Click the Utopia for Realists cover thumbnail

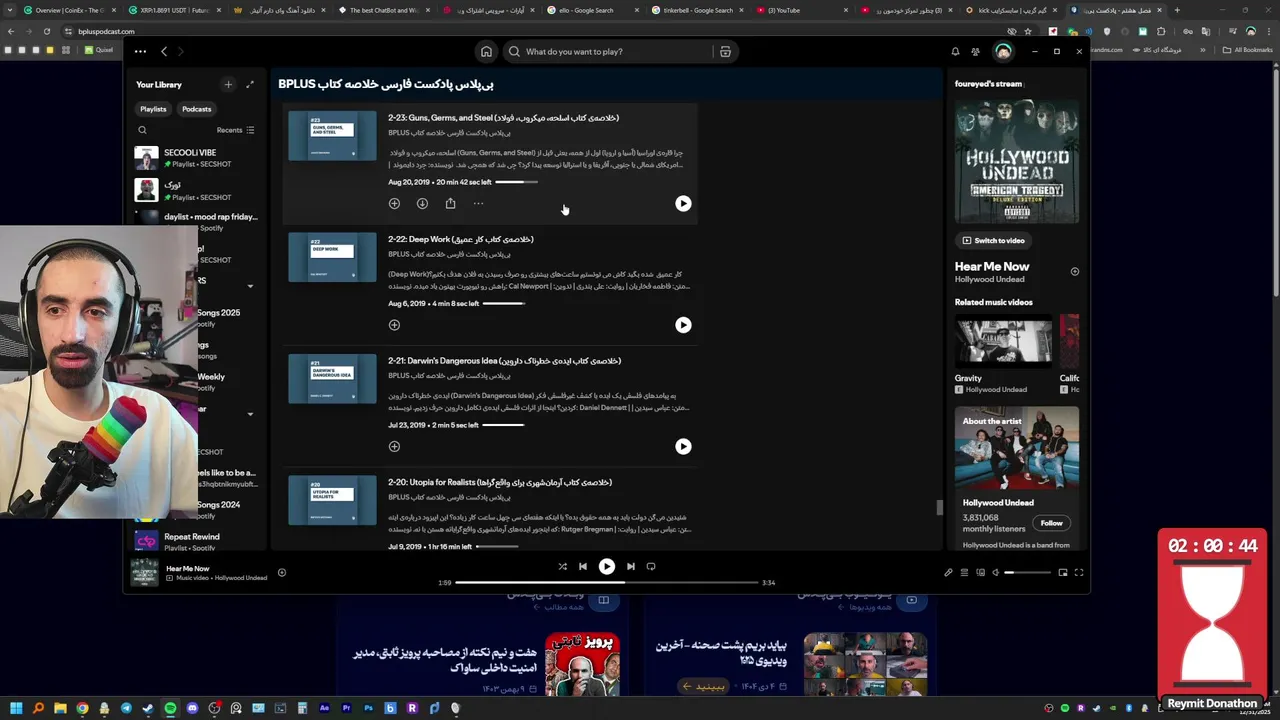click(332, 500)
